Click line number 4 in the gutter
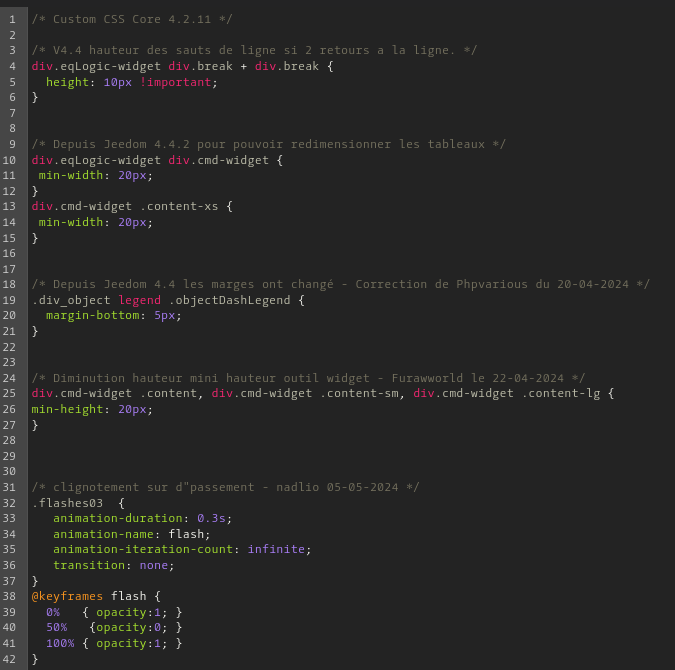 [12, 66]
